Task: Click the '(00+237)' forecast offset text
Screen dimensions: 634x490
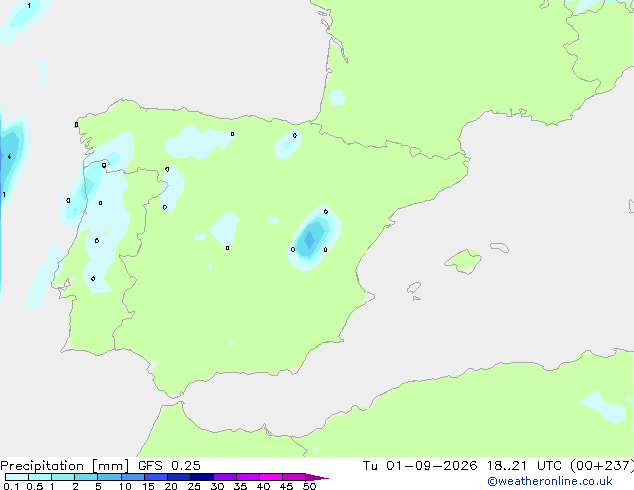Action: coord(602,466)
